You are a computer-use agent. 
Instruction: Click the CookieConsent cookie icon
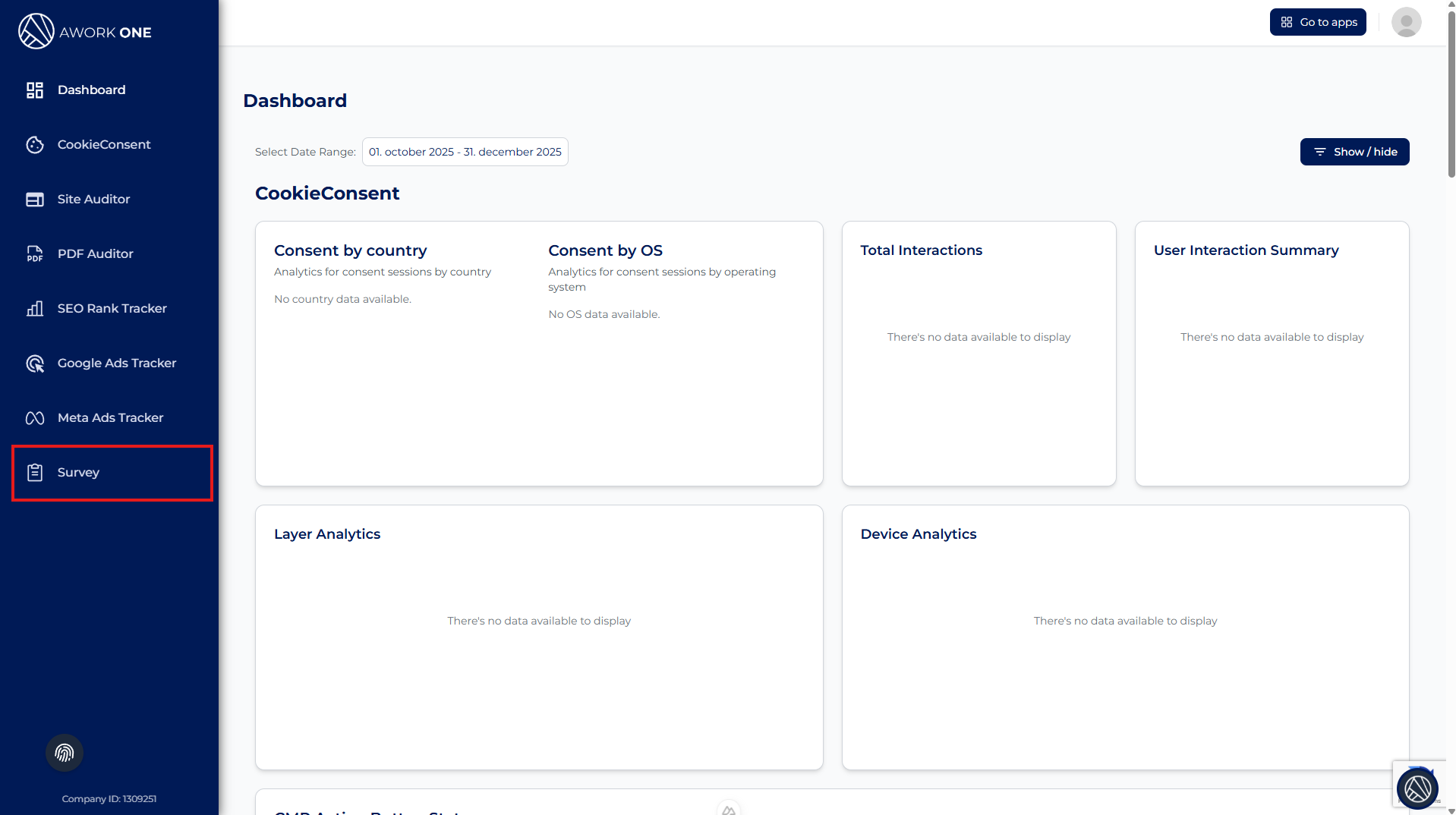click(35, 145)
